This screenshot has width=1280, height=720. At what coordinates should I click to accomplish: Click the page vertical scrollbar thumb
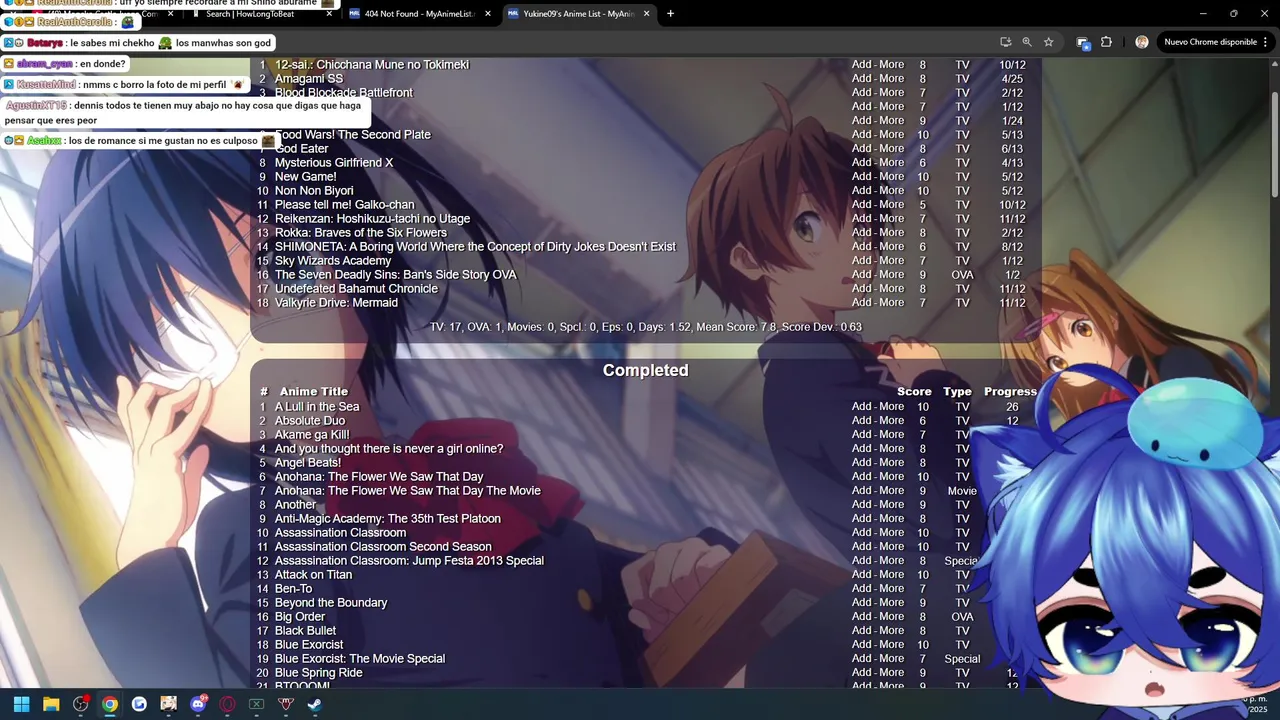point(1274,145)
